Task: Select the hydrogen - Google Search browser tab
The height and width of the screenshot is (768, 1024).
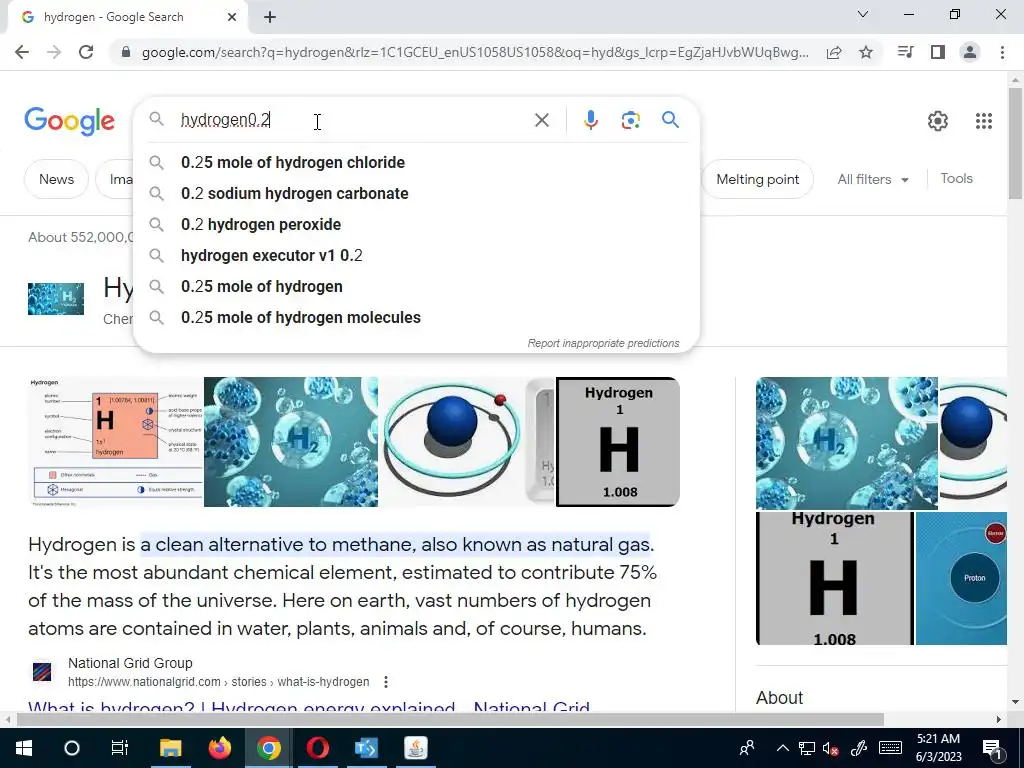Action: pyautogui.click(x=127, y=17)
